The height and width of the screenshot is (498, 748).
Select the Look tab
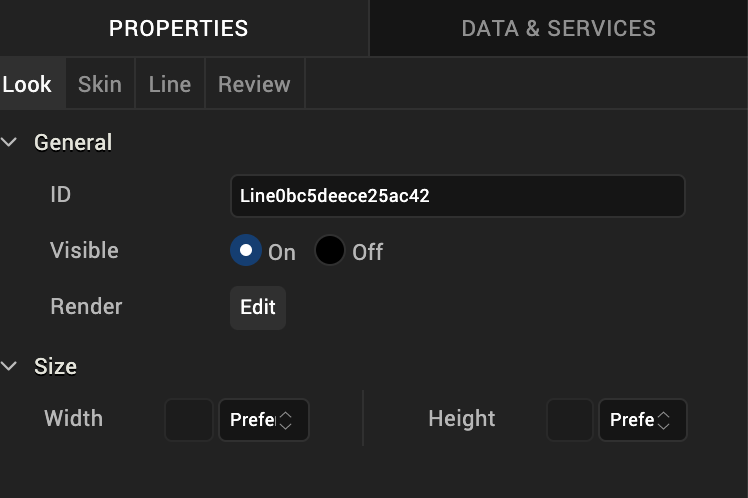point(27,84)
